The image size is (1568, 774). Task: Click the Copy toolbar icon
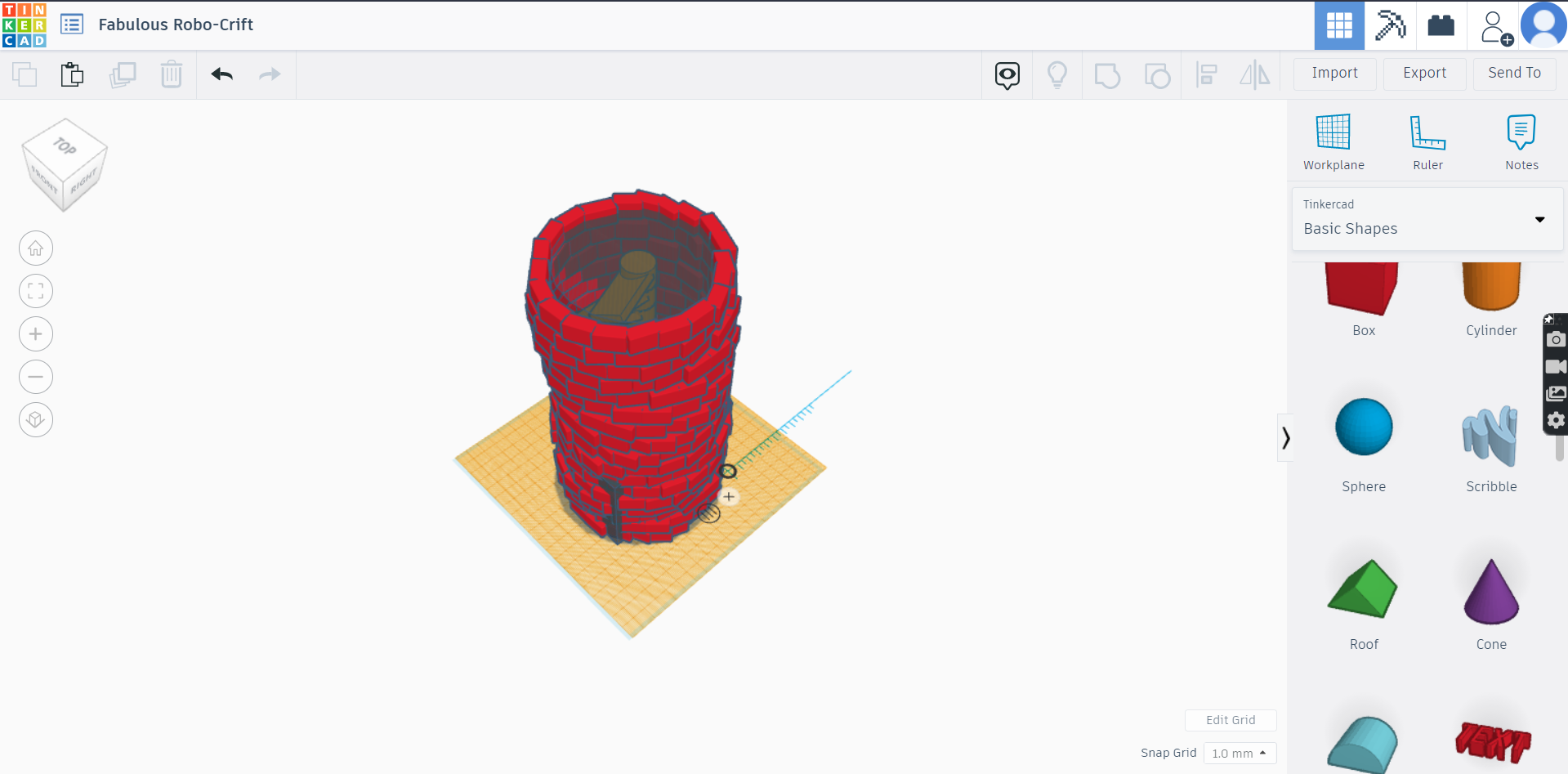(x=25, y=74)
